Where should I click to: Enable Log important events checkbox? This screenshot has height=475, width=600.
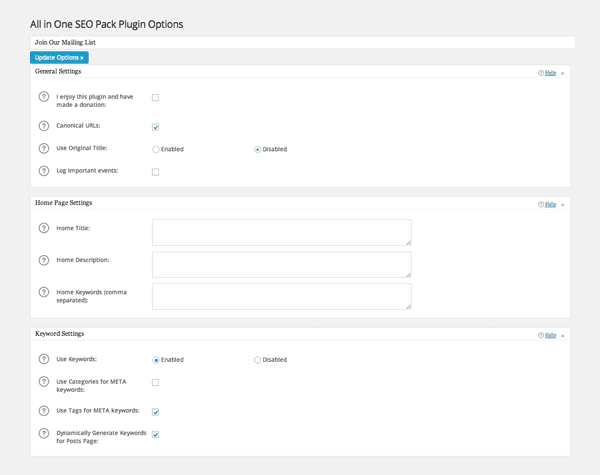[x=155, y=172]
